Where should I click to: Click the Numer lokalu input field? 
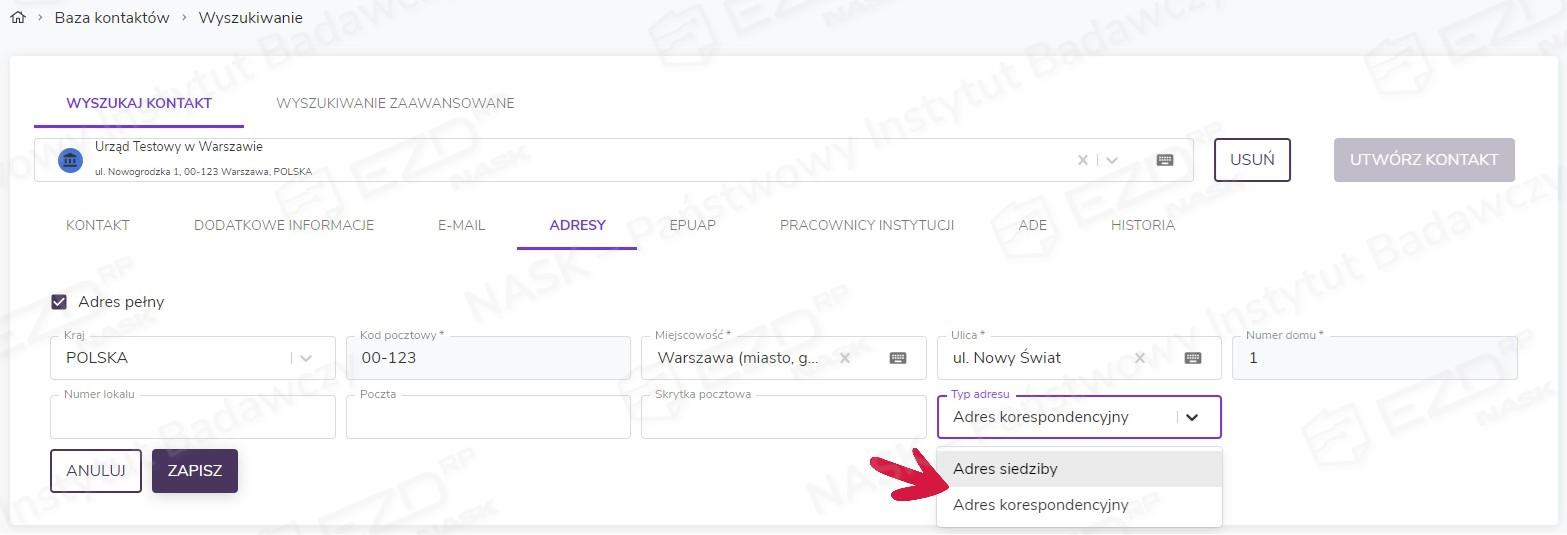click(192, 418)
